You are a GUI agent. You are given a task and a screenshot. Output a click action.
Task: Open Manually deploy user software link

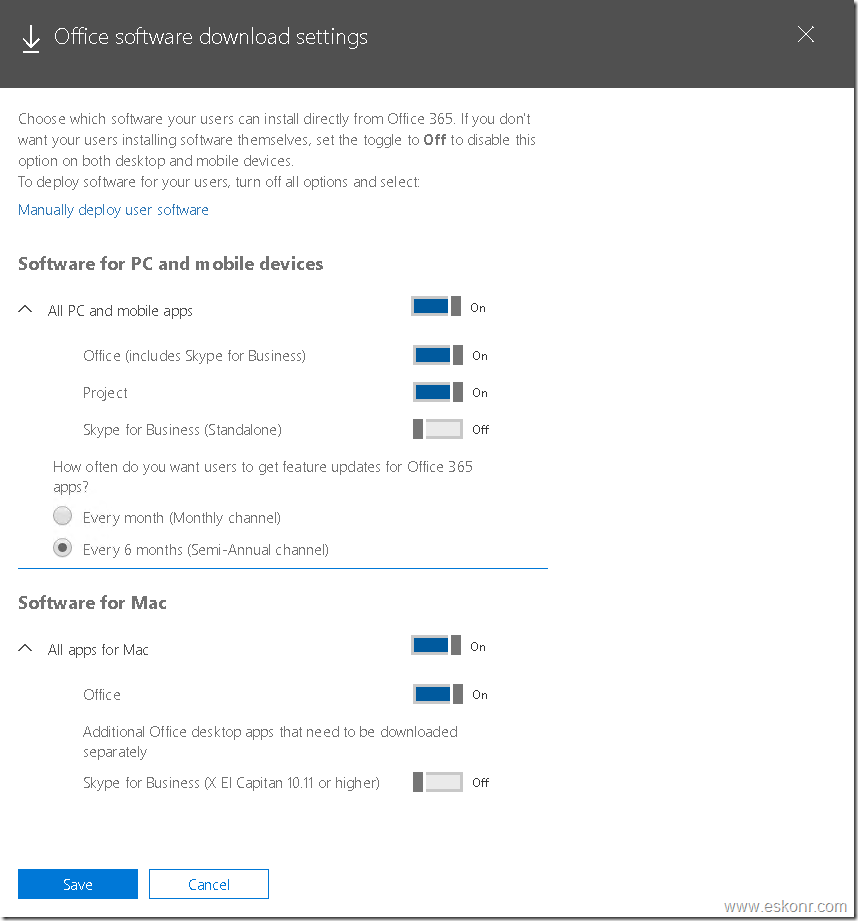coord(113,210)
